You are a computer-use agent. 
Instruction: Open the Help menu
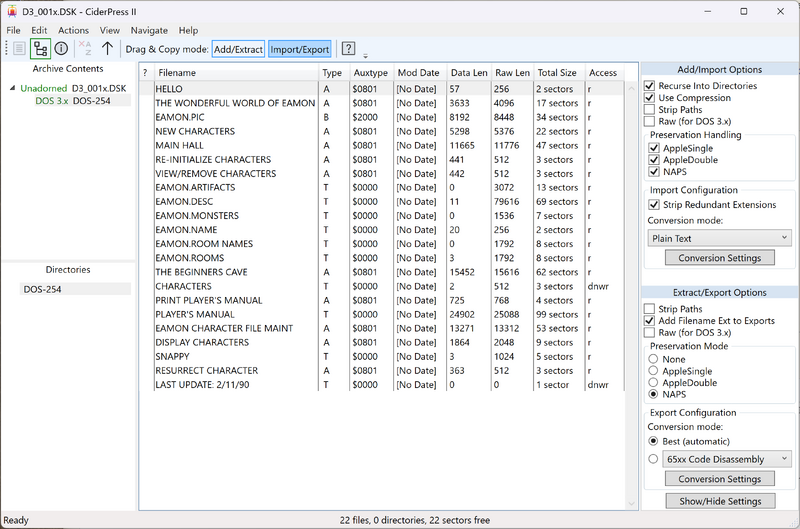click(x=188, y=30)
